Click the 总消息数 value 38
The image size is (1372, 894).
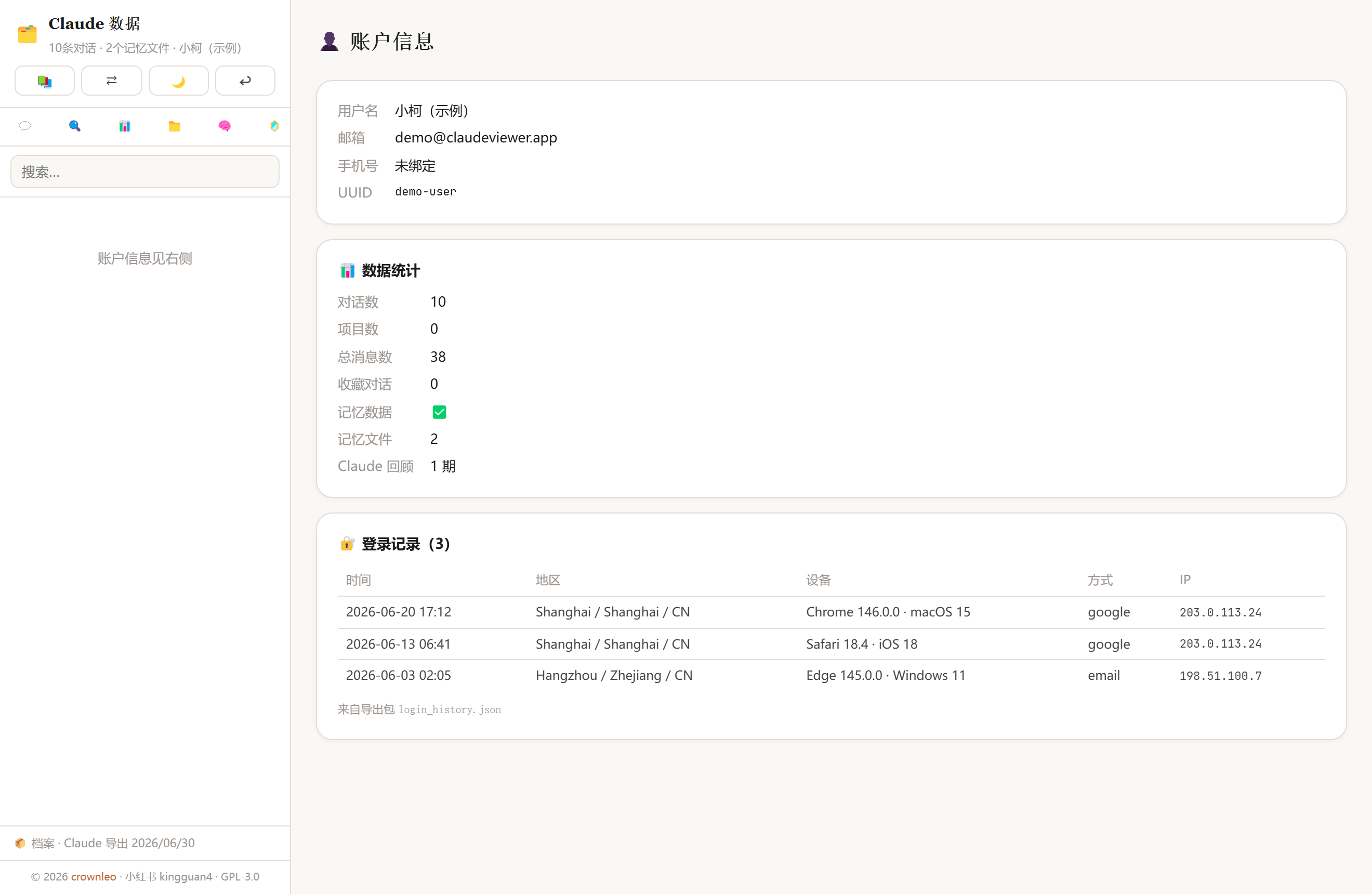[x=438, y=357]
